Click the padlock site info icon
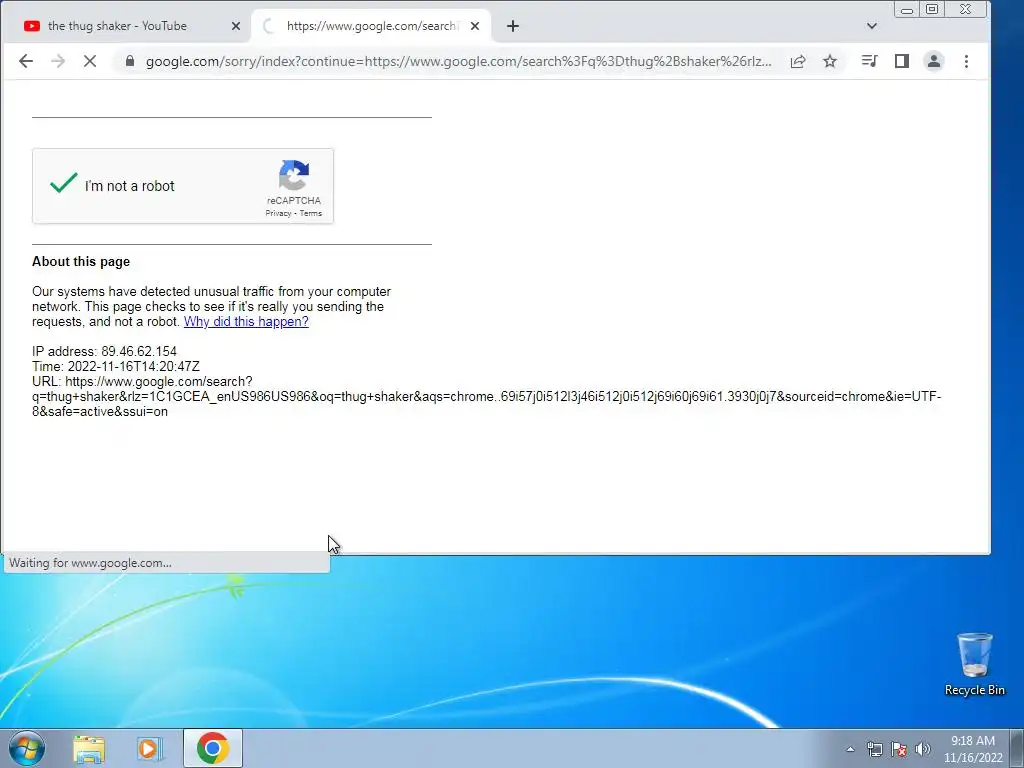 coord(130,61)
